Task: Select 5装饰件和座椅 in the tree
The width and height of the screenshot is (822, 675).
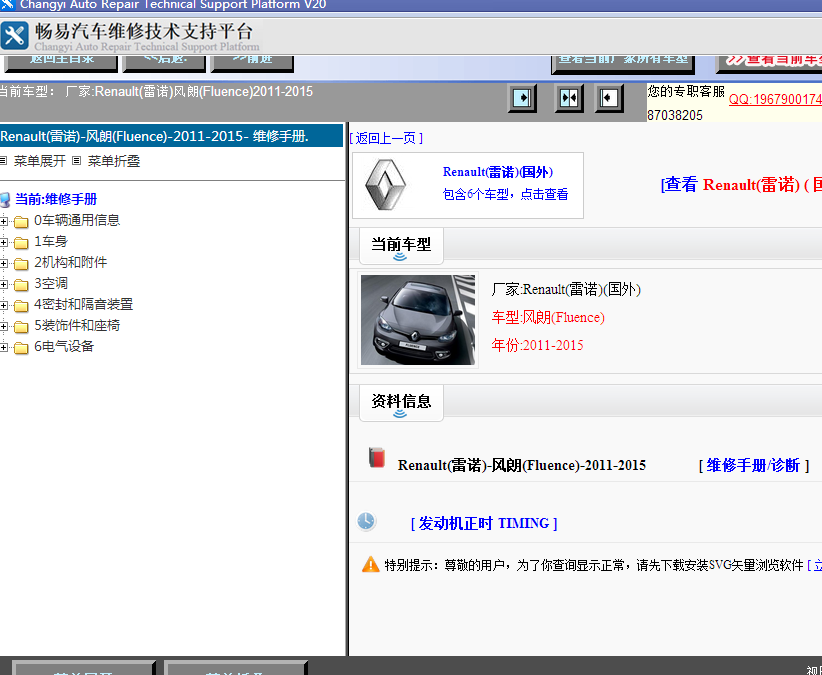Action: tap(77, 325)
